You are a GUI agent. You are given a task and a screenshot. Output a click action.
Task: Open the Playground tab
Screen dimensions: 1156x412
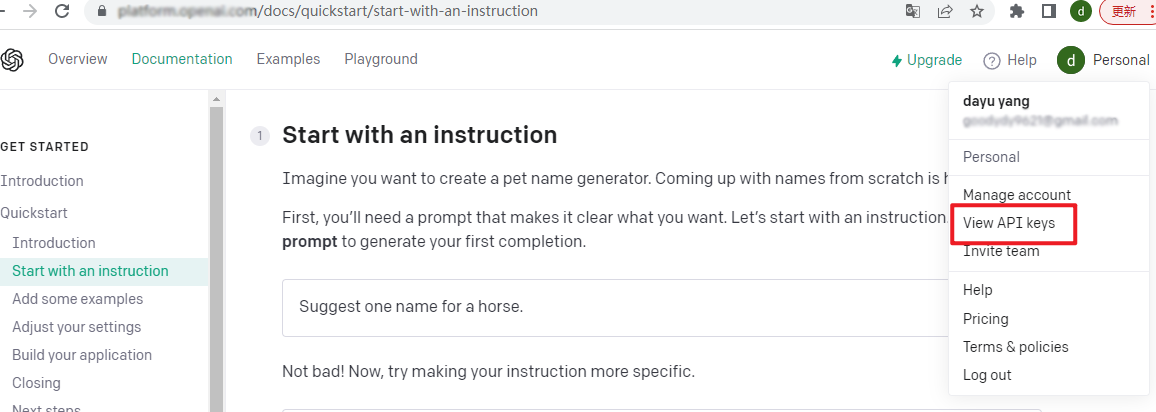380,59
